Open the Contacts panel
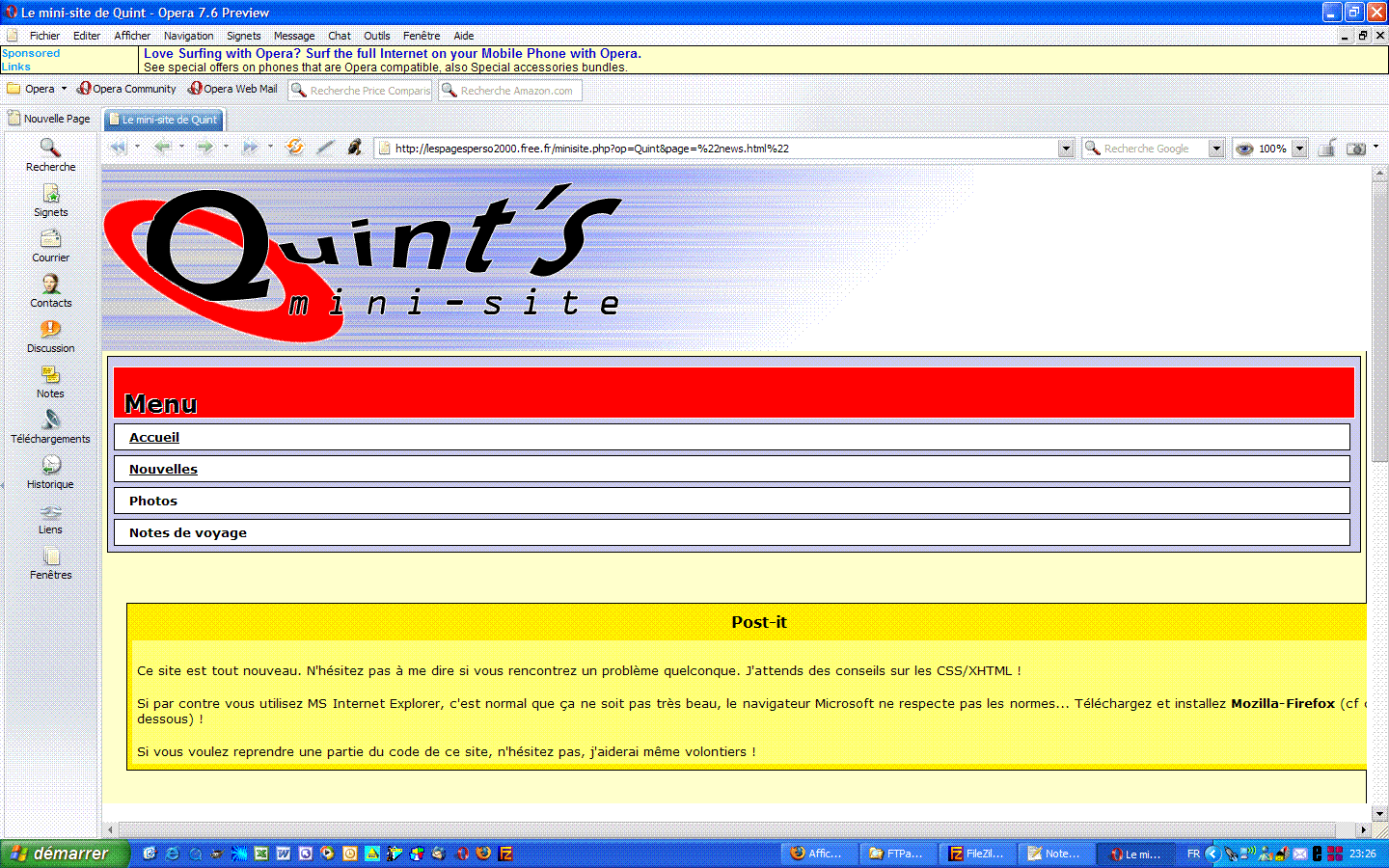Screen dimensions: 1389x868 tap(50, 290)
